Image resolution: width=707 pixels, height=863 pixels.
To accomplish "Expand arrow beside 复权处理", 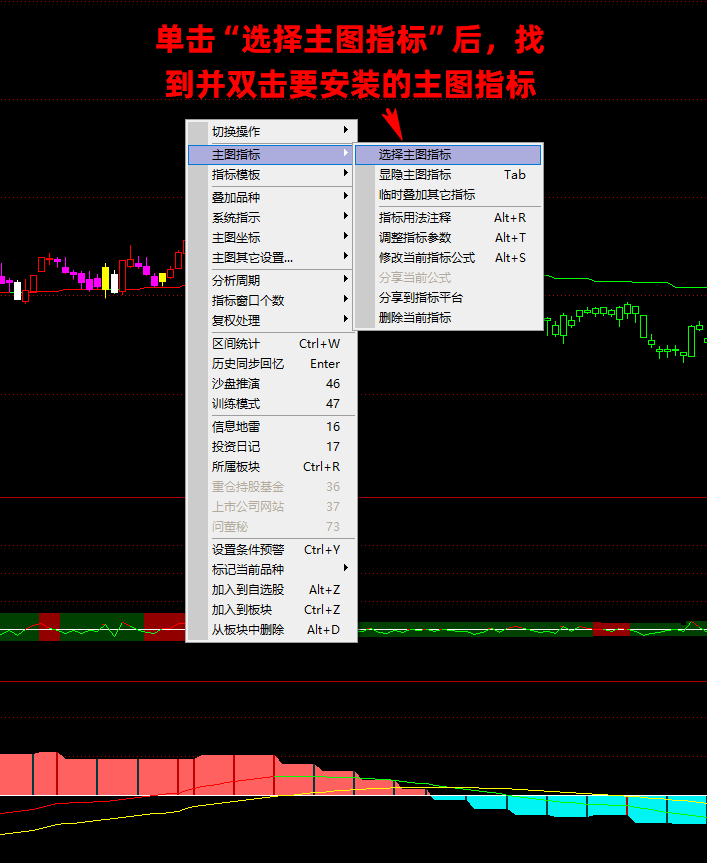I will (346, 319).
